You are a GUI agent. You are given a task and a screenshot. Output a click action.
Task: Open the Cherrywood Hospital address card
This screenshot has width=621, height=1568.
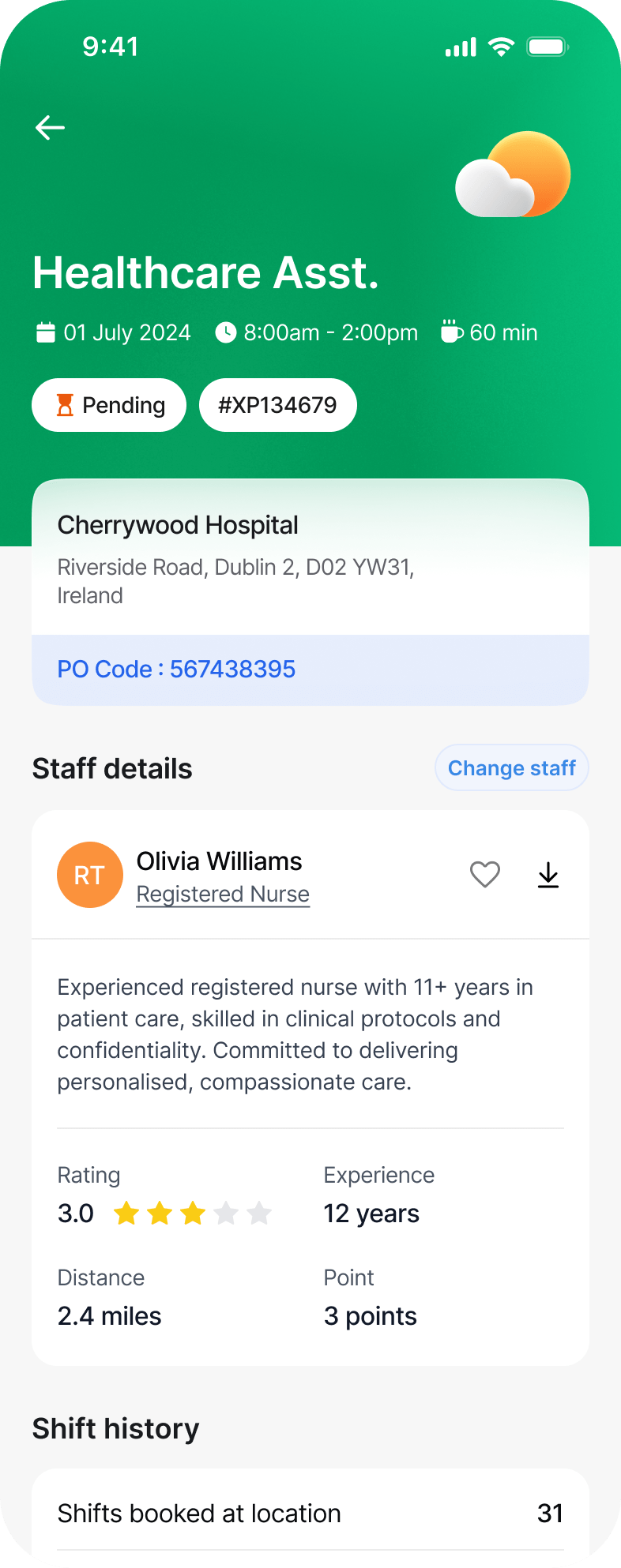310,557
